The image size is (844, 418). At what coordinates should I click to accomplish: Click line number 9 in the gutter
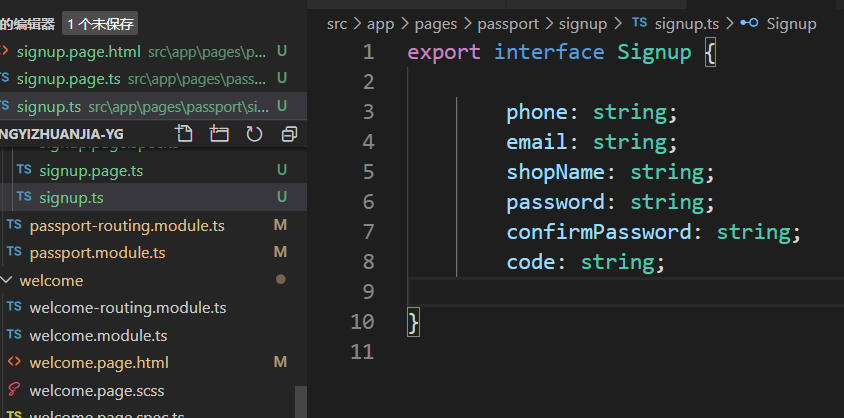click(368, 292)
